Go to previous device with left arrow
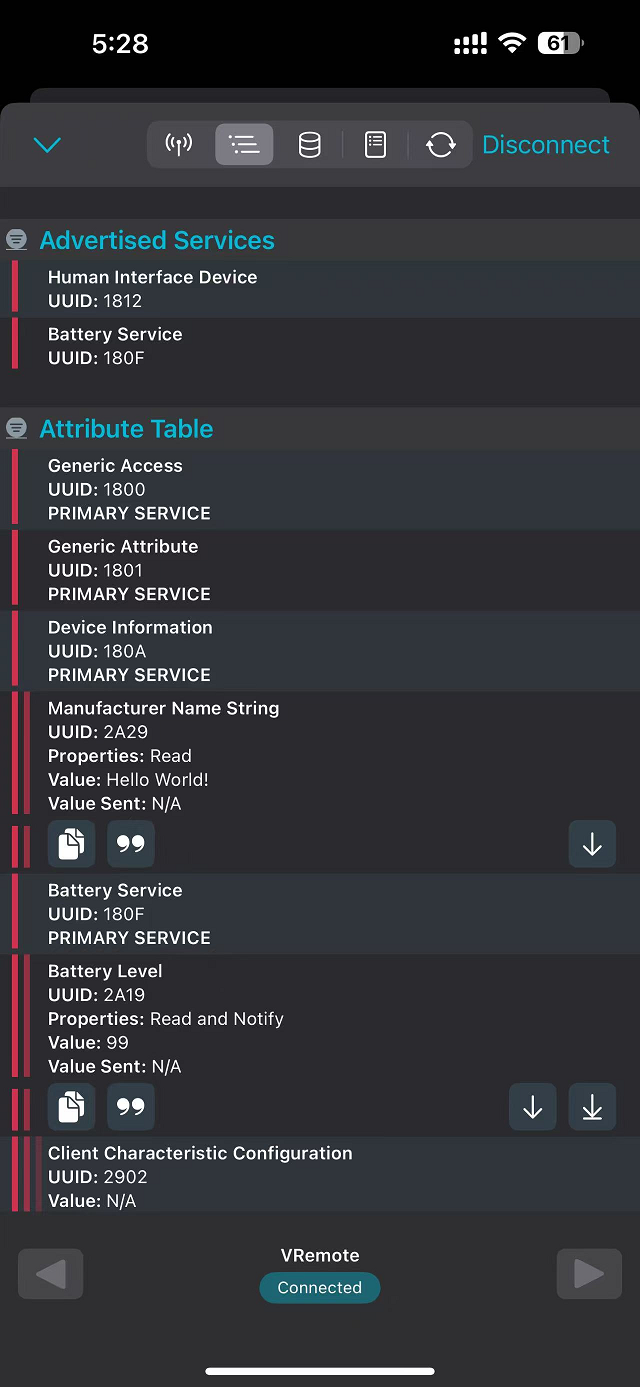Screen dimensions: 640x1387 click(51, 1274)
